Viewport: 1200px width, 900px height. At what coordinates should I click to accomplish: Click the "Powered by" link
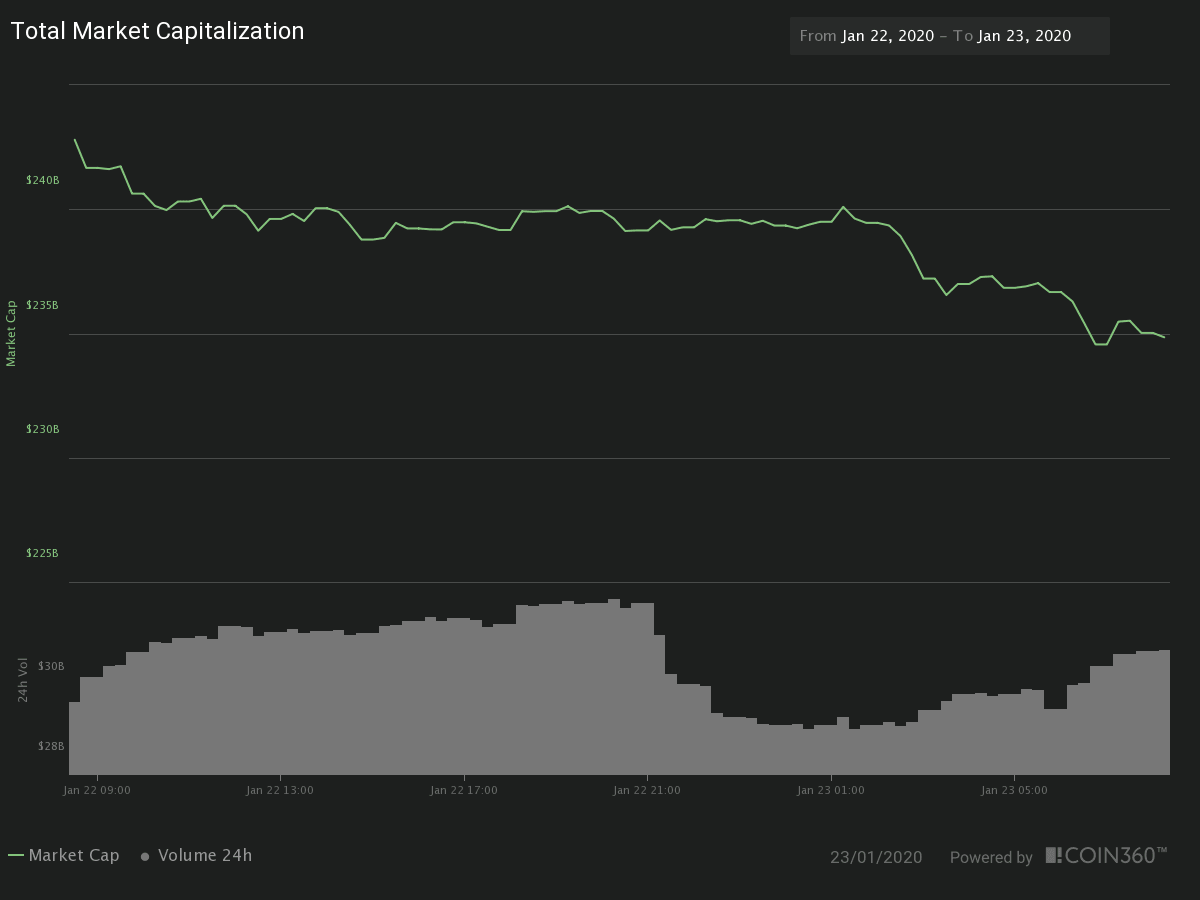(991, 857)
